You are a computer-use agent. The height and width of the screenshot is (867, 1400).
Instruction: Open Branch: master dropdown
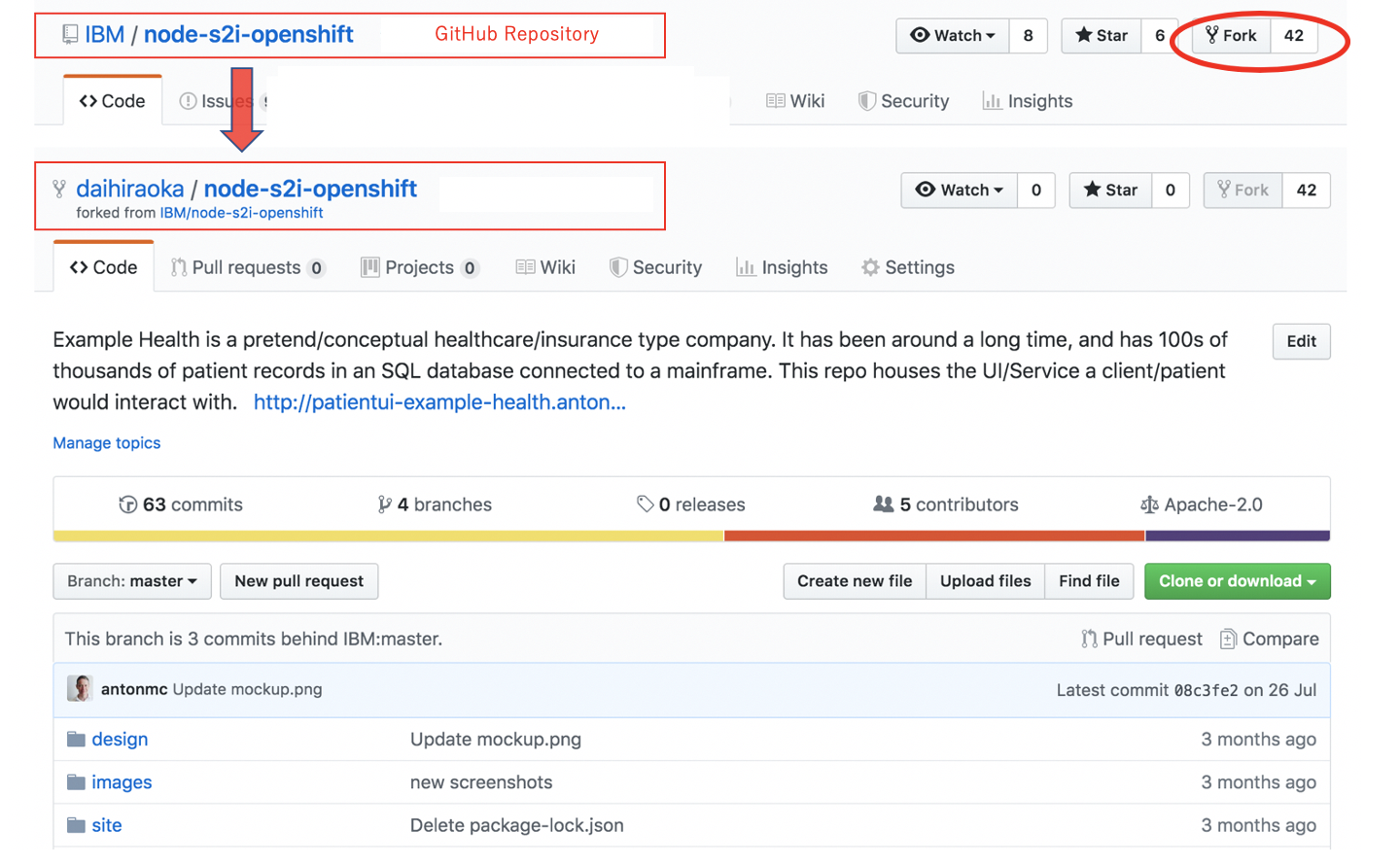click(132, 581)
